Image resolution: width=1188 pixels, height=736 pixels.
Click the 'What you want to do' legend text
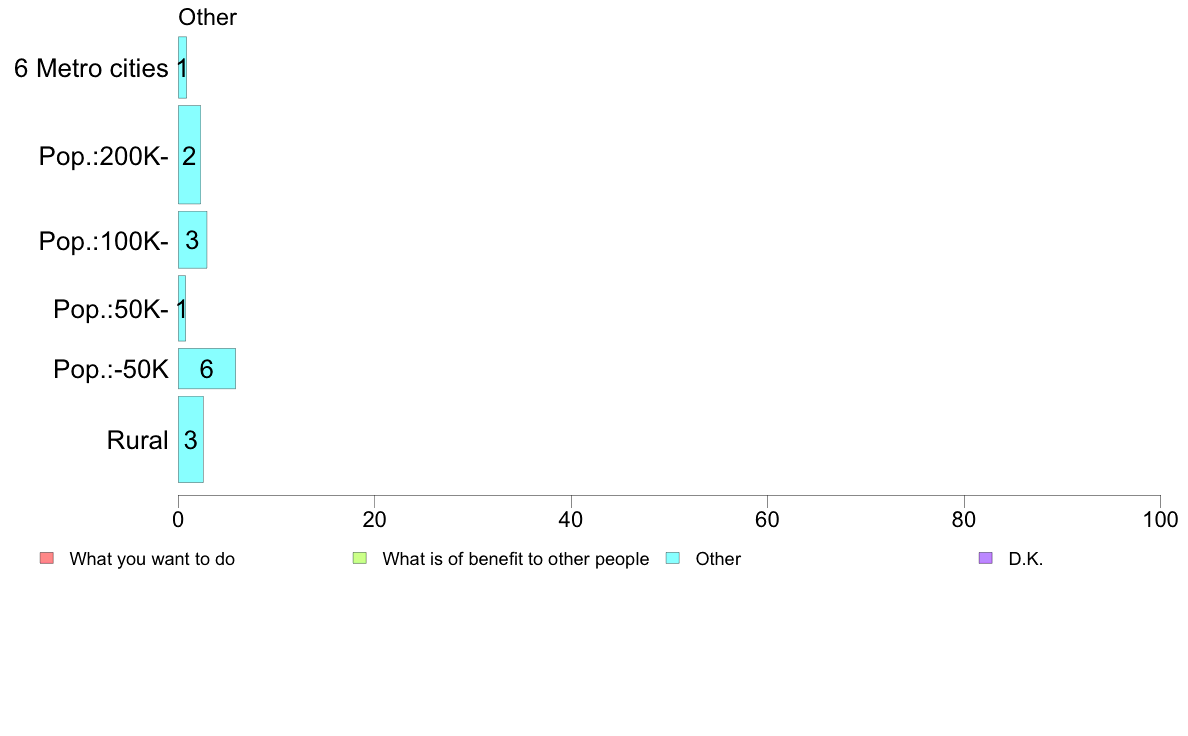(x=152, y=559)
